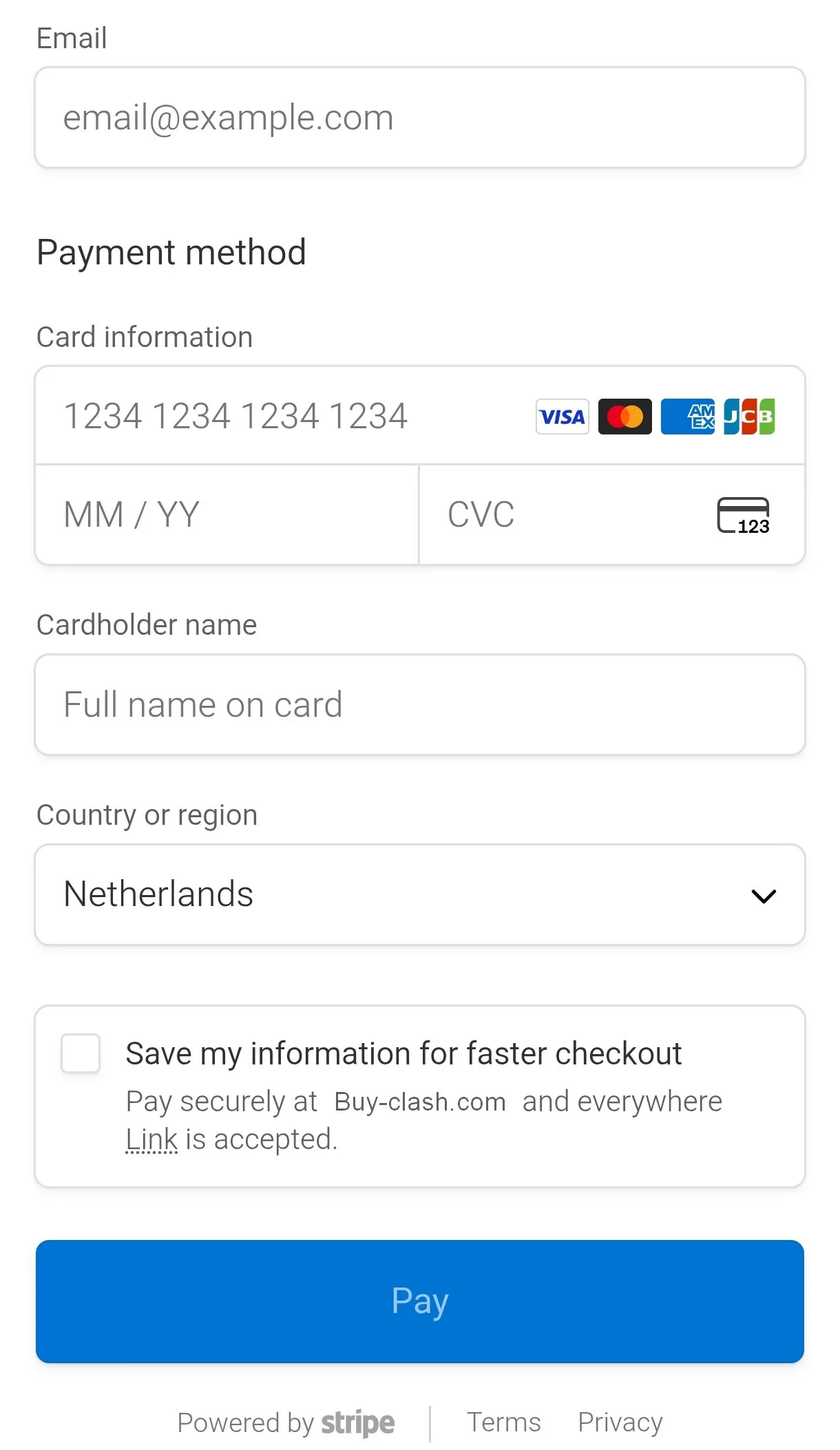Click the 'Cardholder name' label text
840x1450 pixels.
(x=147, y=625)
